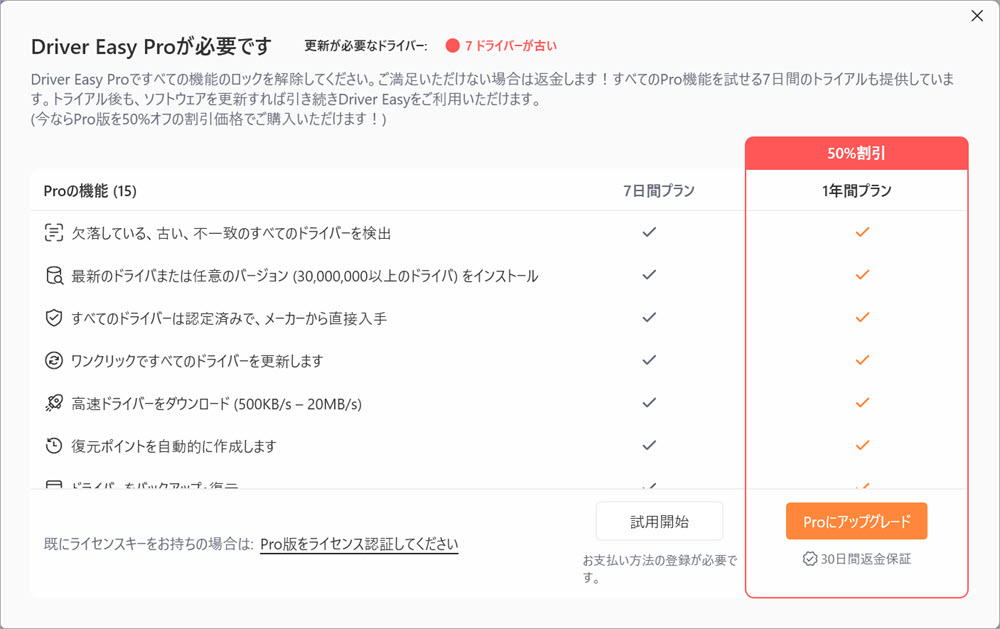Click the 高速ドライバーをダウンロード feature text
1000x629 pixels.
pos(216,404)
